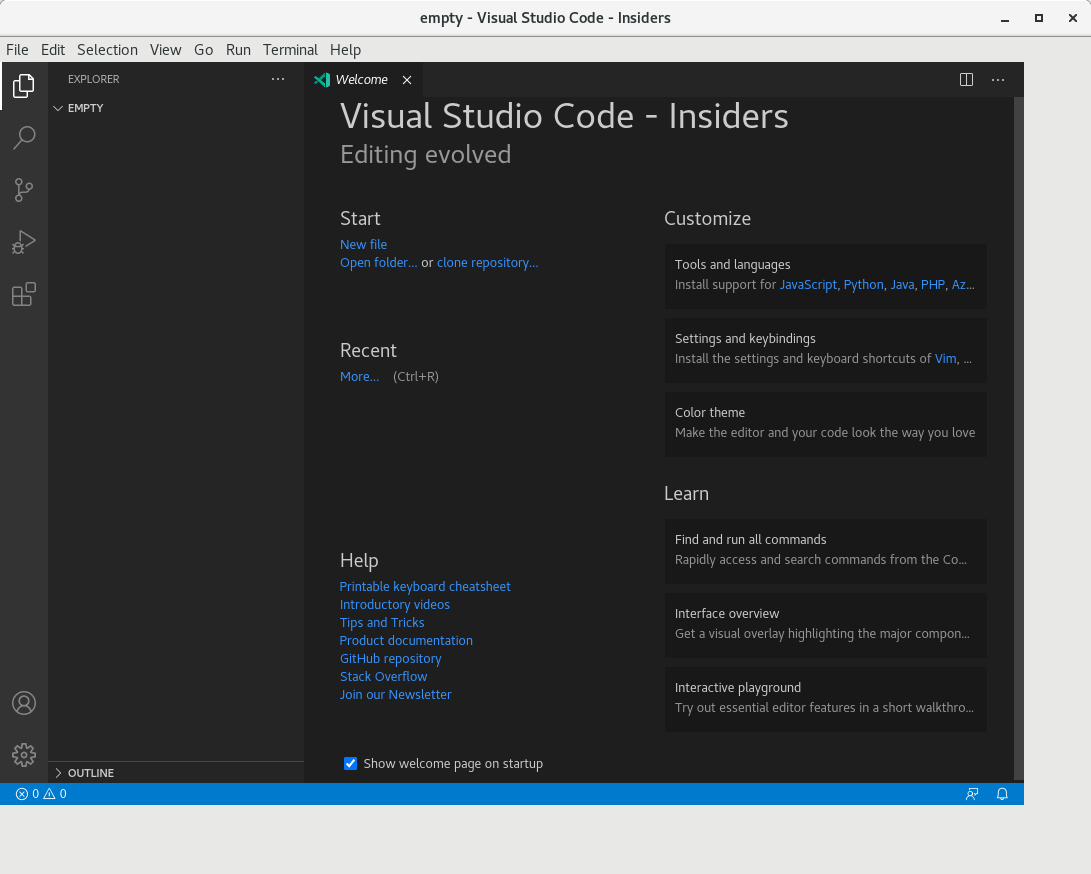Install PHP language support link
The image size is (1091, 874).
coord(933,285)
